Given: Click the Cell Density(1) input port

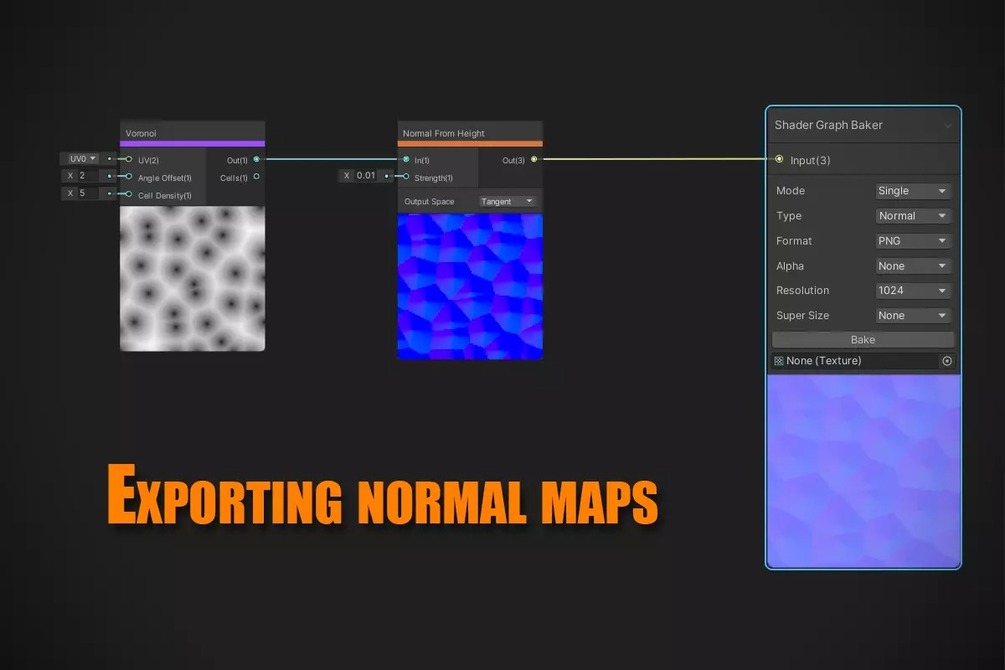Looking at the screenshot, I should (x=129, y=194).
